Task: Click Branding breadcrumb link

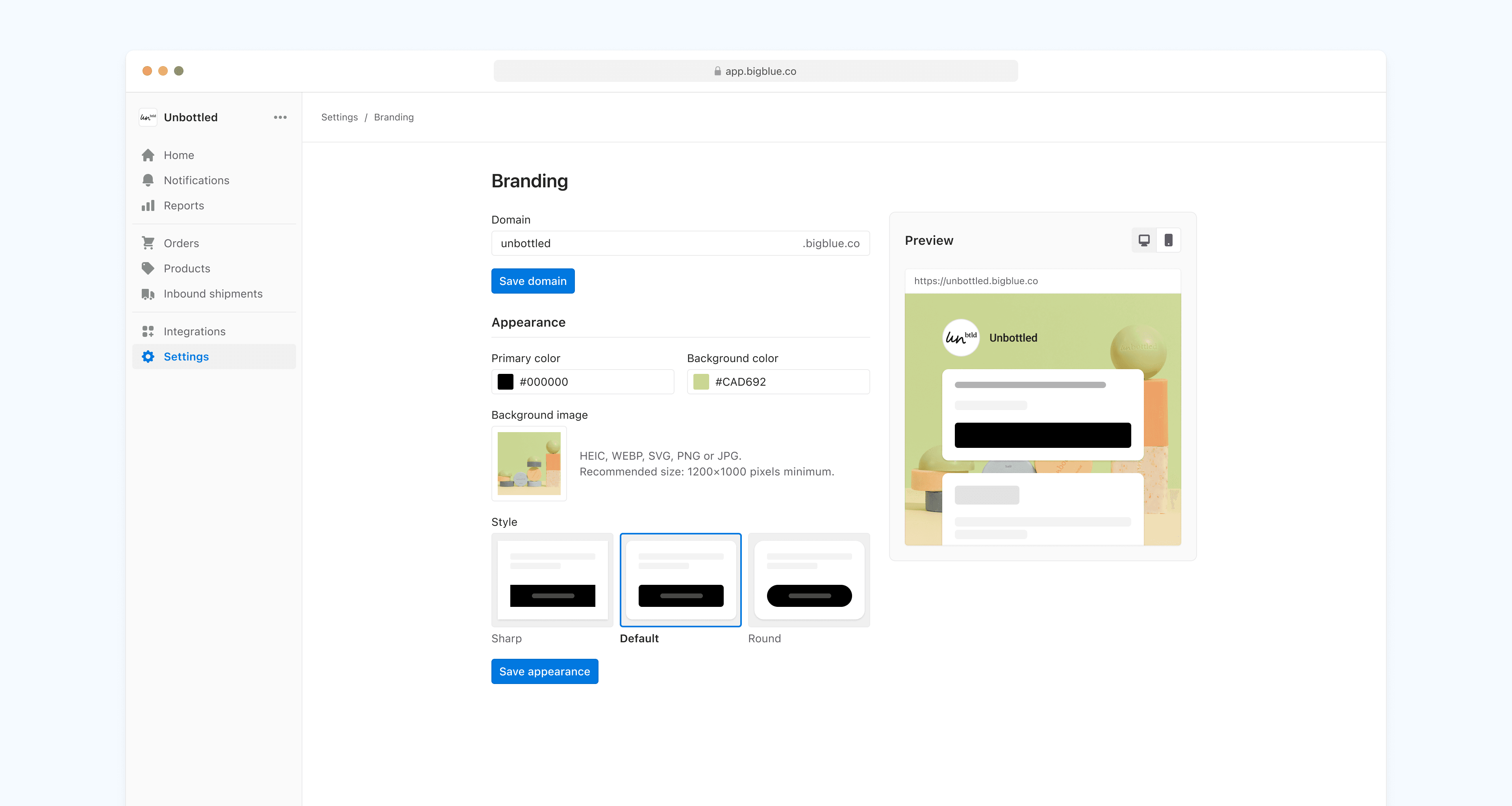Action: point(394,117)
